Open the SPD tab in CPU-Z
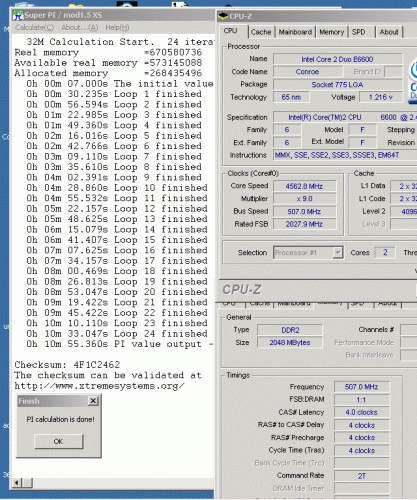The width and height of the screenshot is (417, 500). 359,32
